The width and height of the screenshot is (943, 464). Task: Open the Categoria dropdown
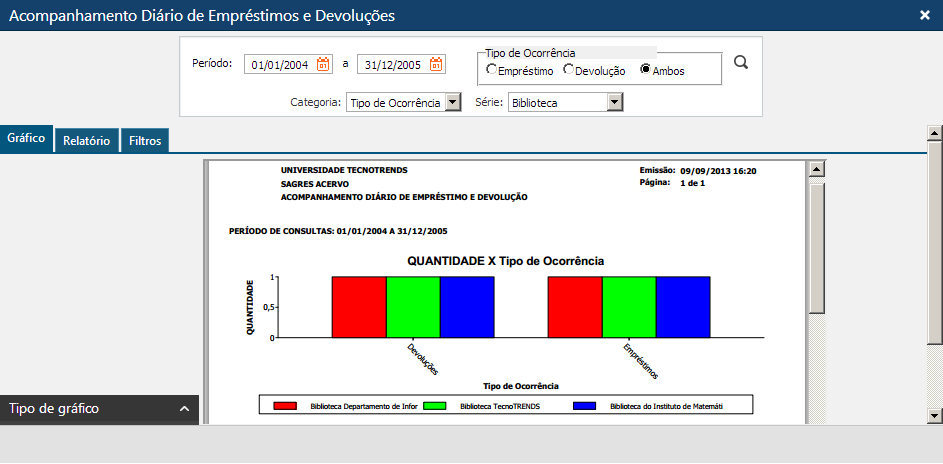point(452,102)
